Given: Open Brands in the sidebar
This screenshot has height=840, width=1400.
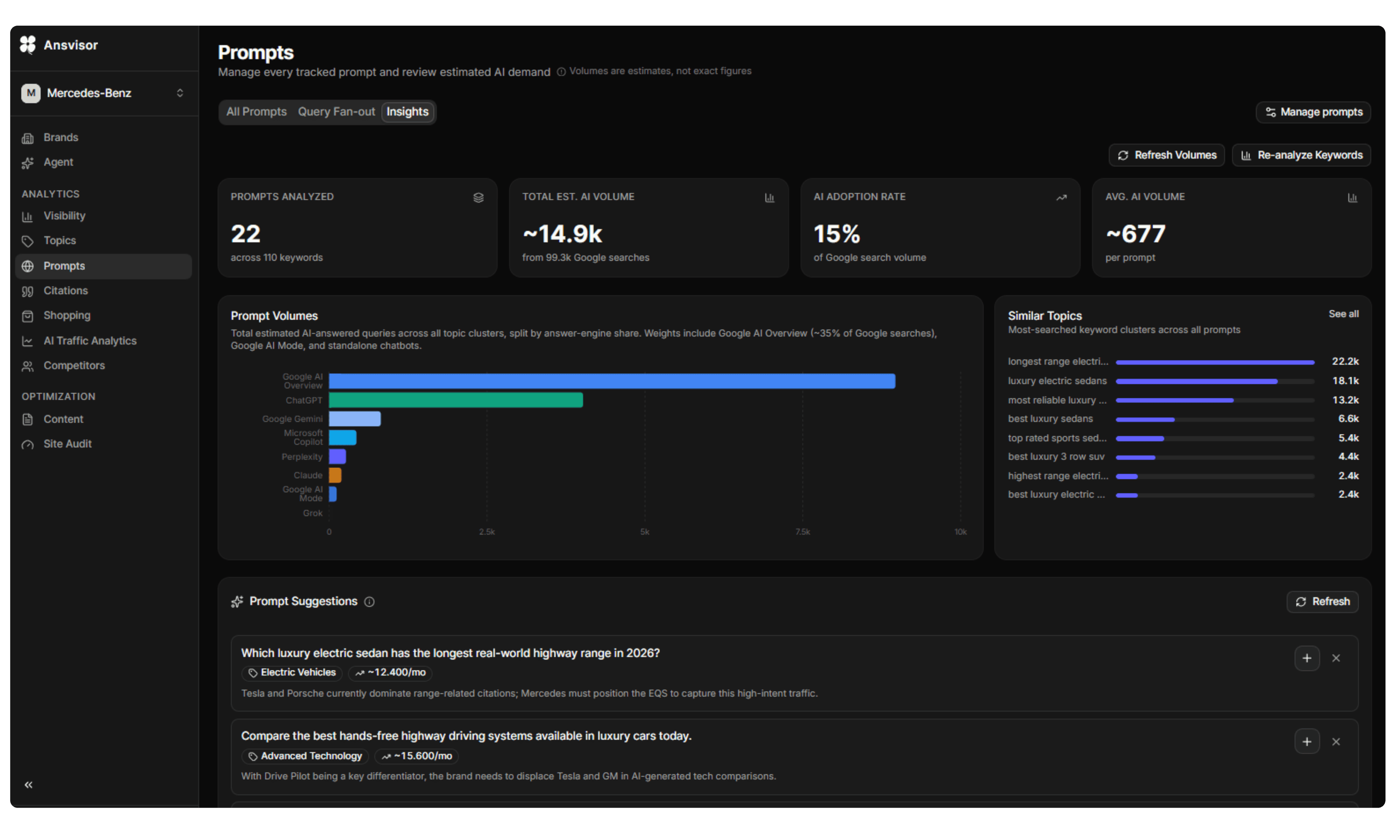Looking at the screenshot, I should tap(103, 138).
